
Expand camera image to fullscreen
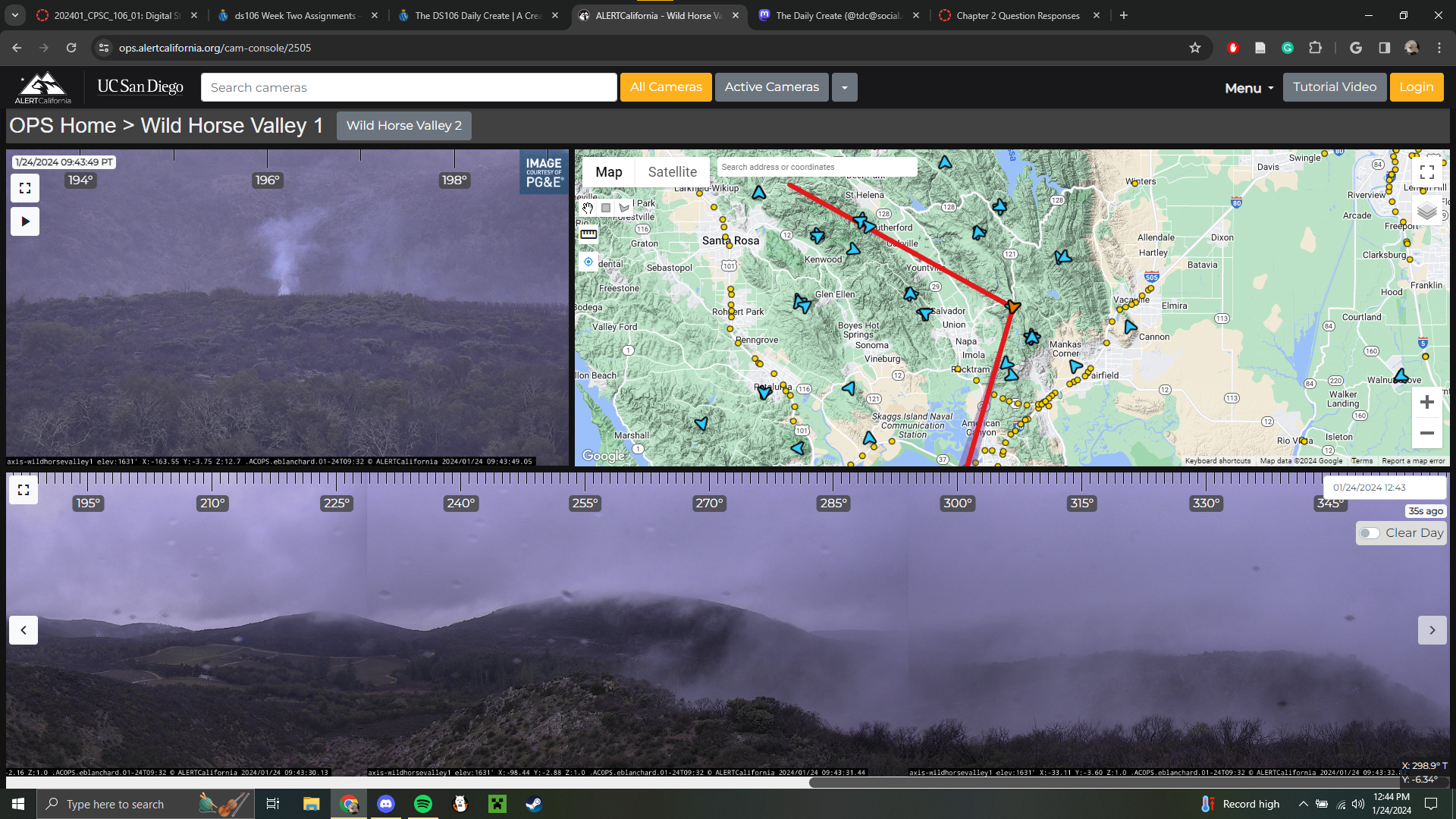(25, 188)
